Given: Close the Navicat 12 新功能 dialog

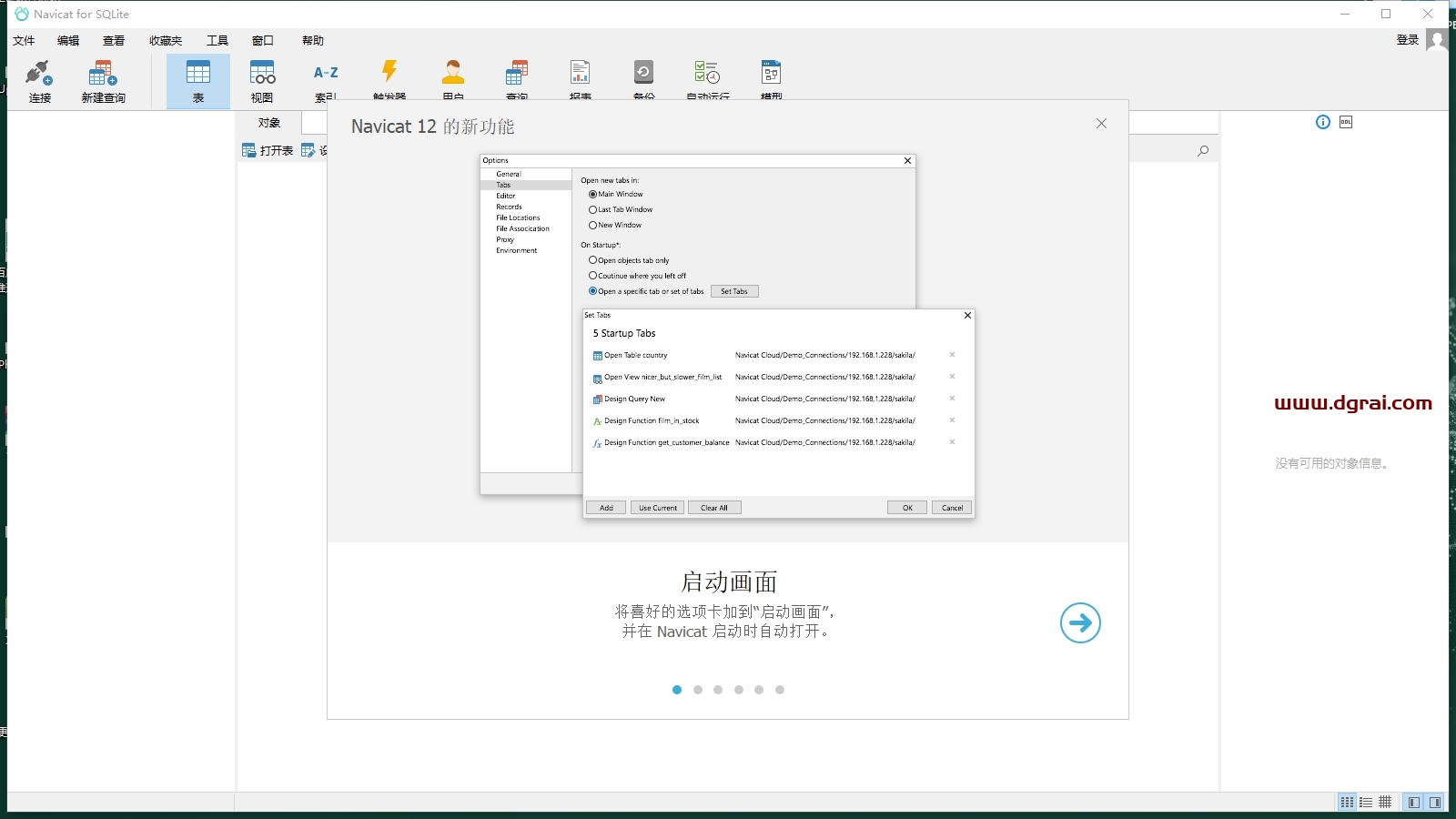Looking at the screenshot, I should click(x=1101, y=124).
